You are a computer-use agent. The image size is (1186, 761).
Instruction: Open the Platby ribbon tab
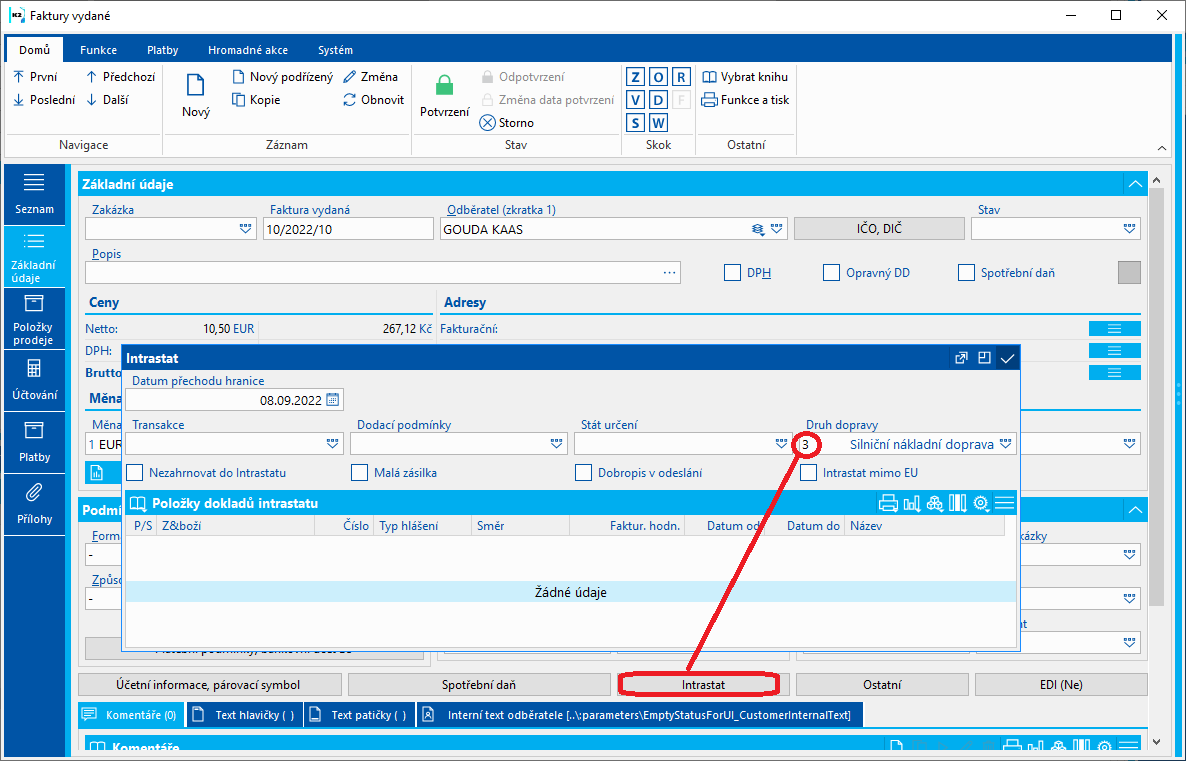pos(163,50)
